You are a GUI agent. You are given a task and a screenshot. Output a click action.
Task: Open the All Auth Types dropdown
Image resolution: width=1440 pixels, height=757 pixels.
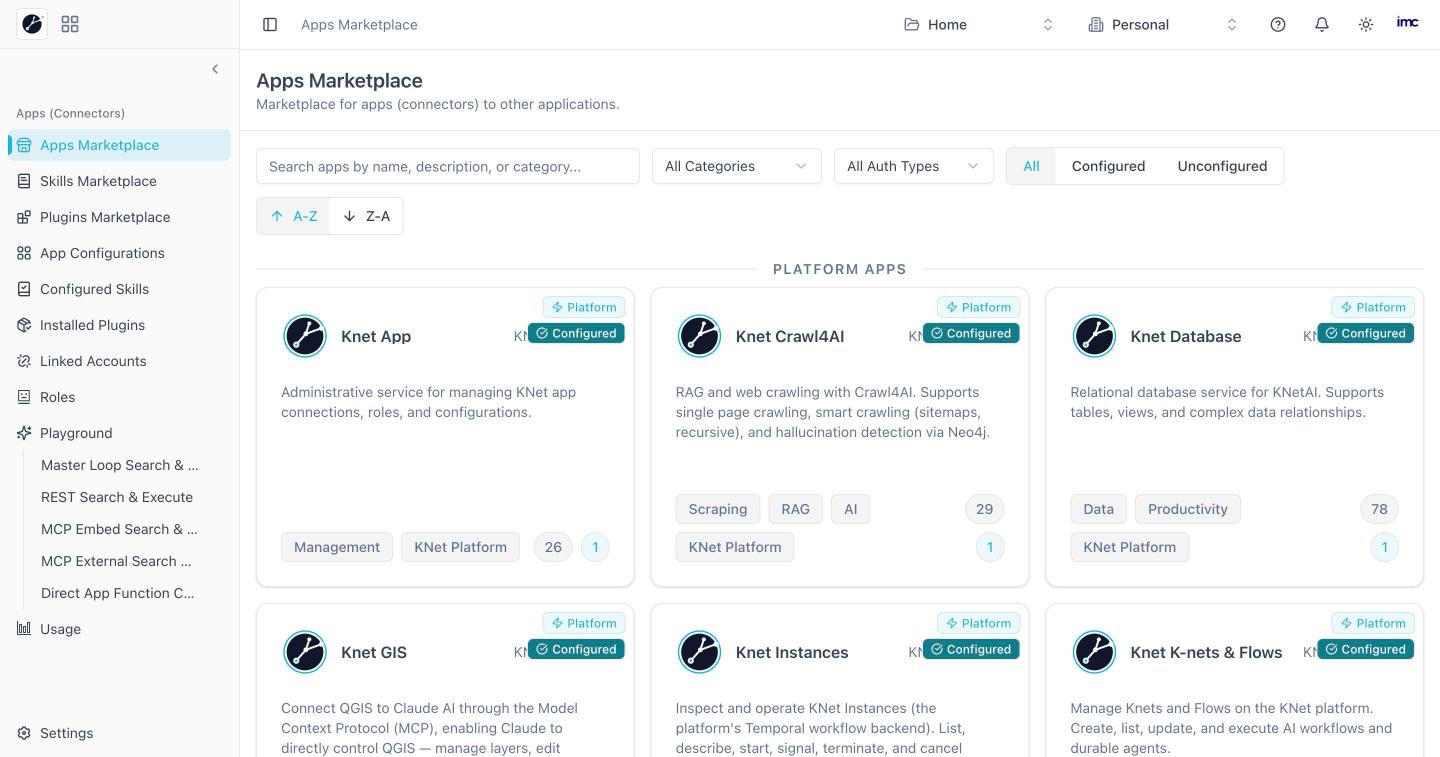tap(914, 166)
